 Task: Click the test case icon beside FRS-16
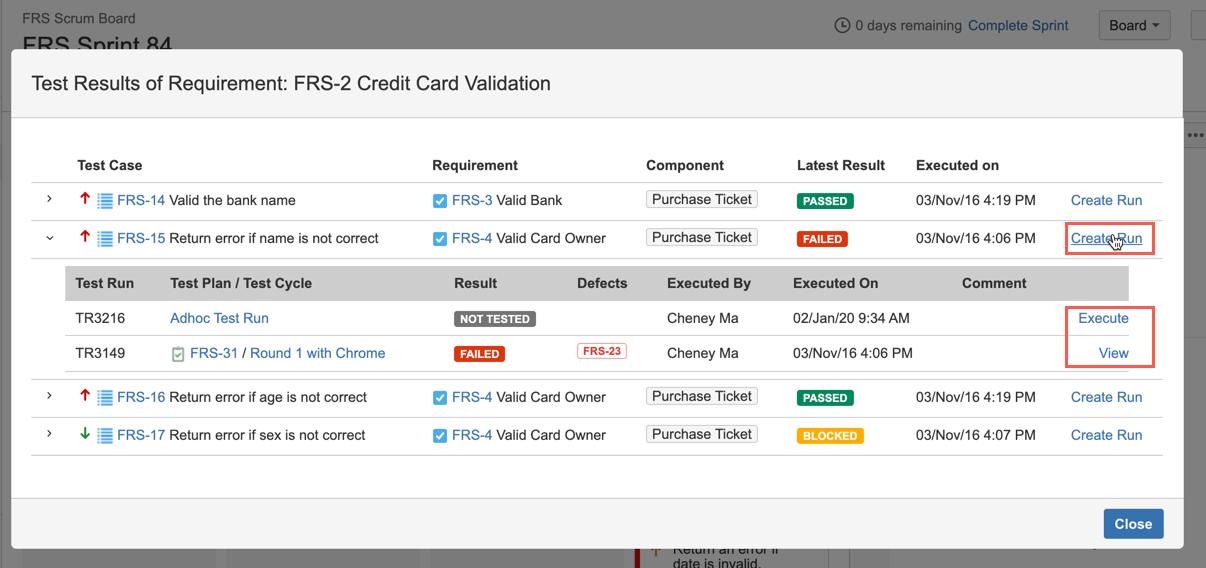[x=105, y=398]
